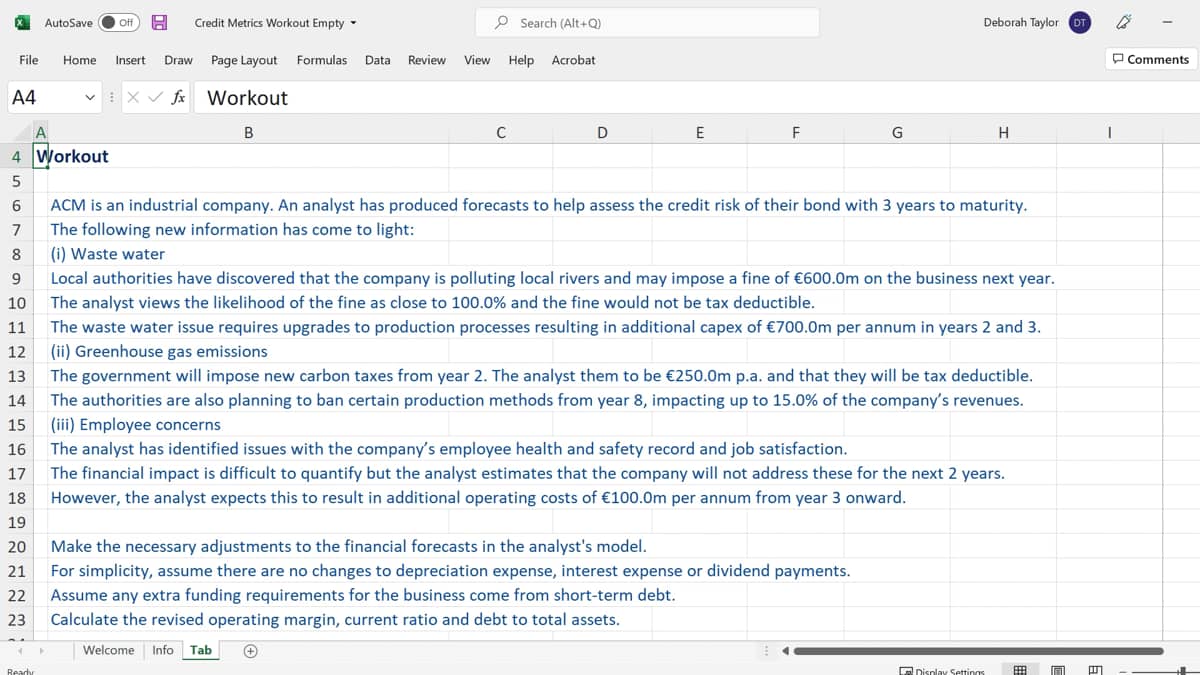Screen dimensions: 1200x675
Task: Open the Data ribbon tab
Action: click(x=377, y=60)
